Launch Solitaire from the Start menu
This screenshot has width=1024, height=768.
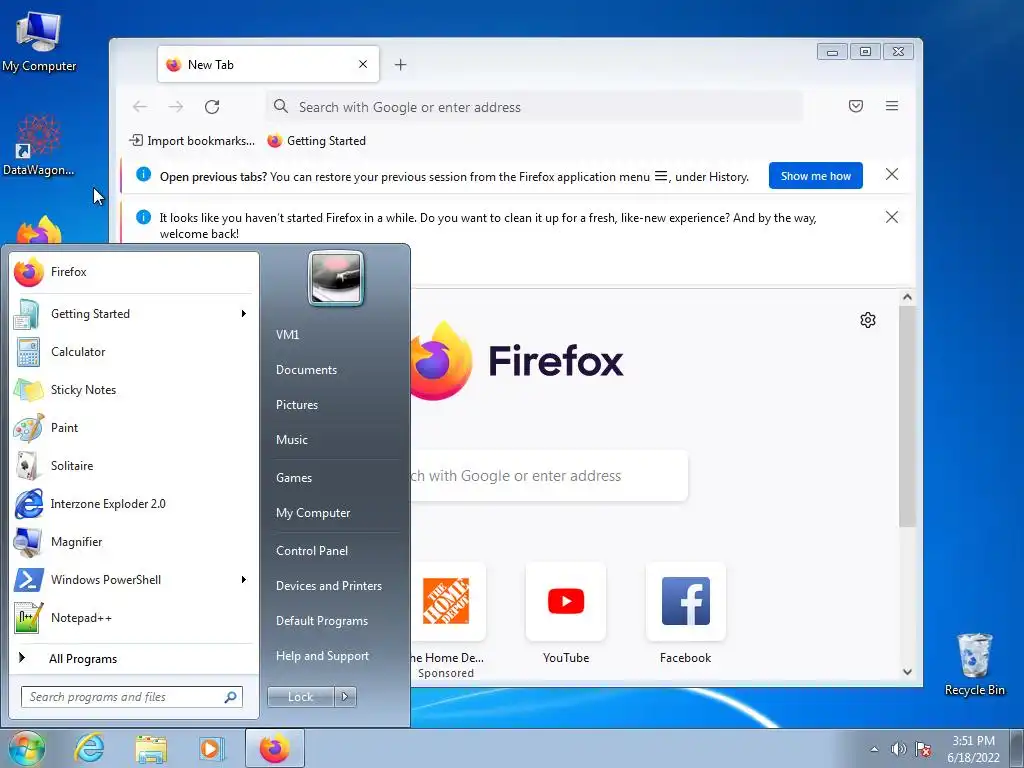click(134, 466)
